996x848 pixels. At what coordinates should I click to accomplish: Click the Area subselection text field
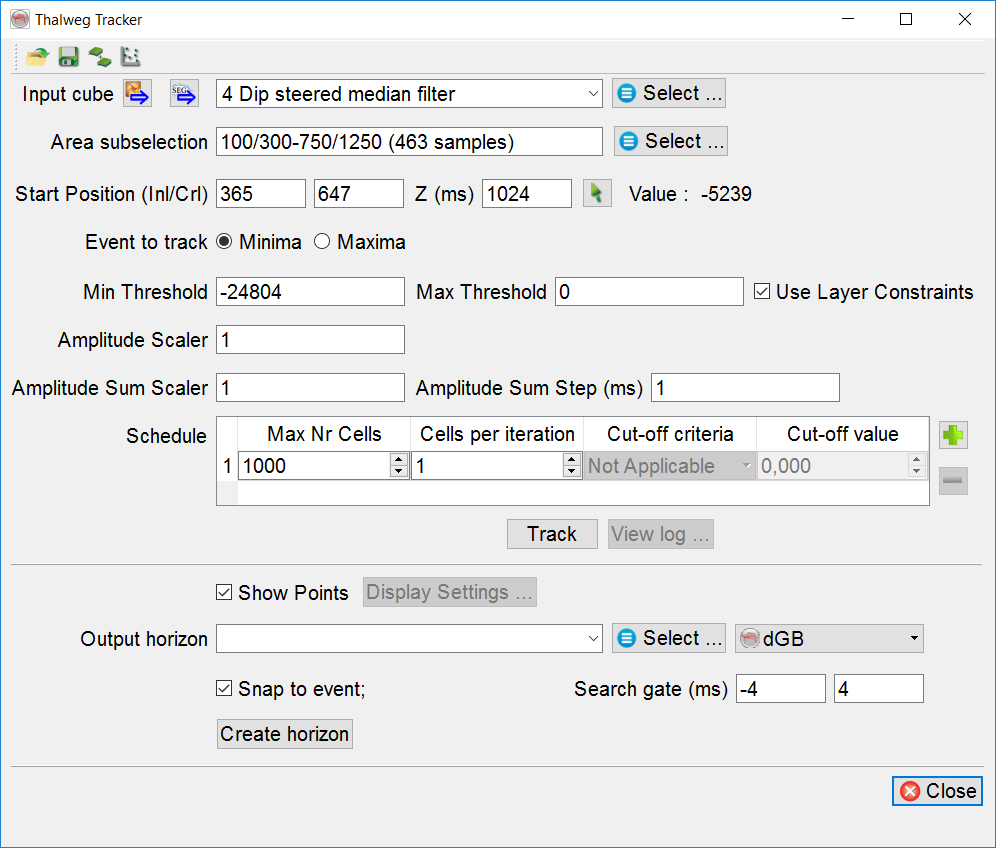pos(409,141)
